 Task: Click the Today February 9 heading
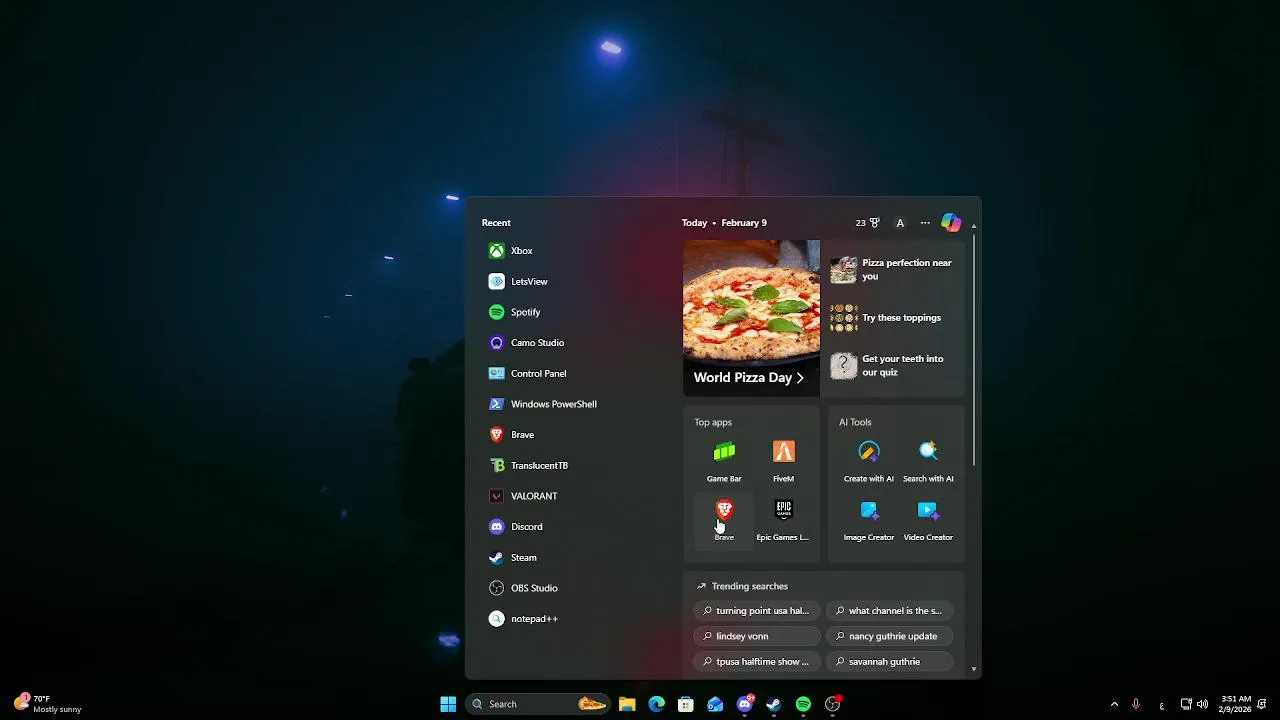(724, 223)
